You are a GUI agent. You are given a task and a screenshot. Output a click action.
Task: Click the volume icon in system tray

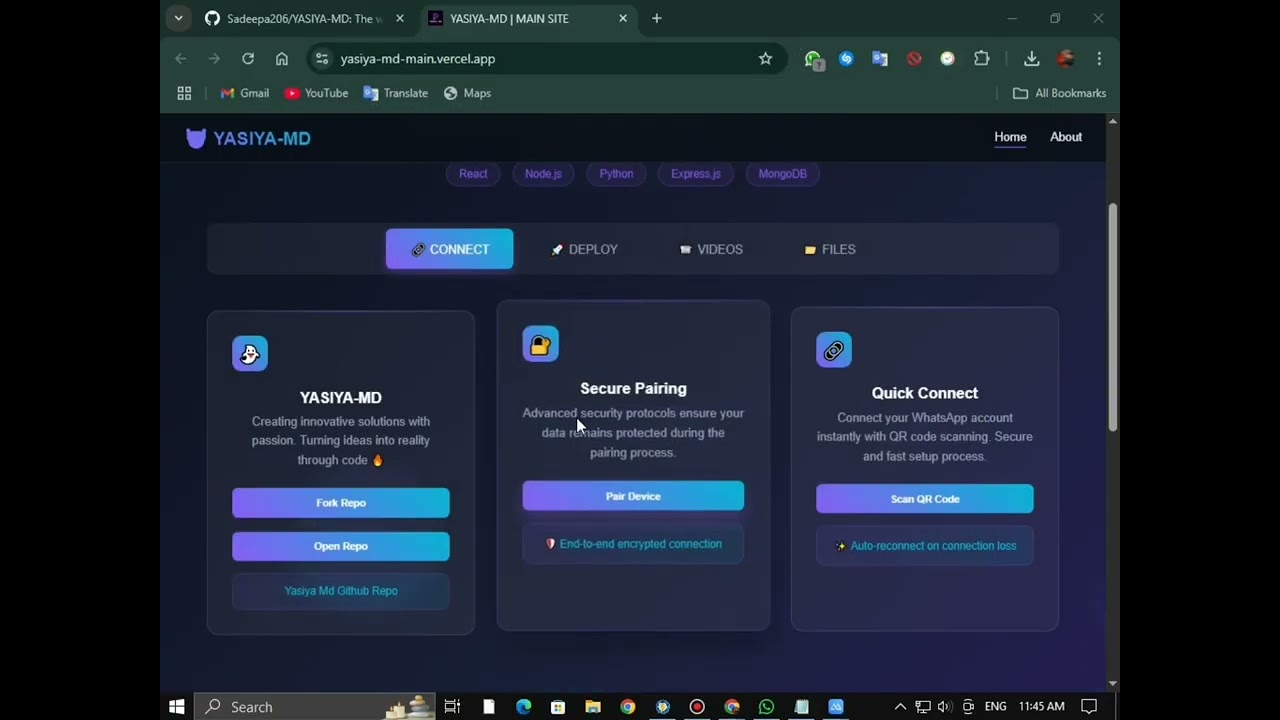[945, 707]
